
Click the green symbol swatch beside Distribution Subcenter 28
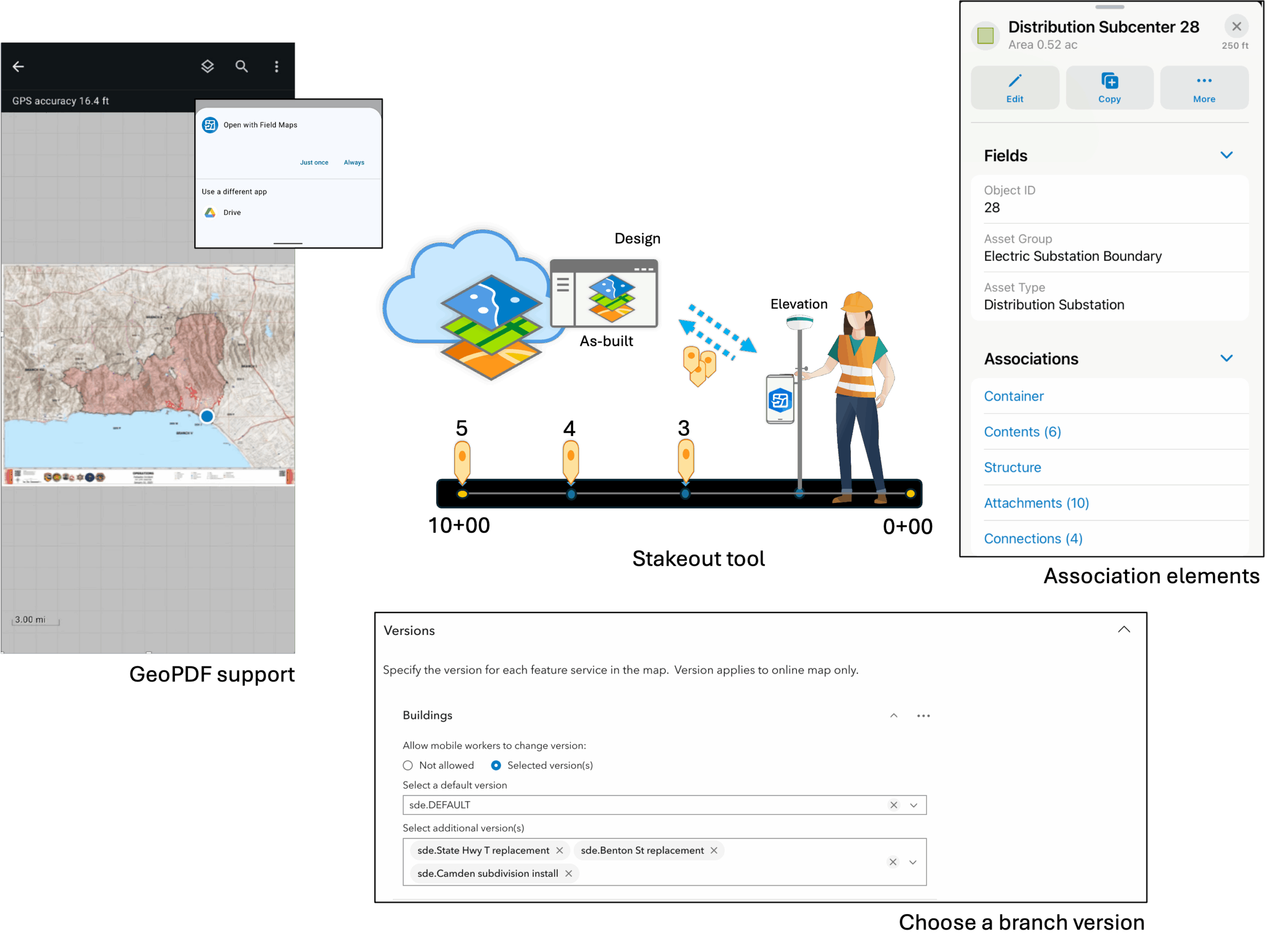(985, 35)
